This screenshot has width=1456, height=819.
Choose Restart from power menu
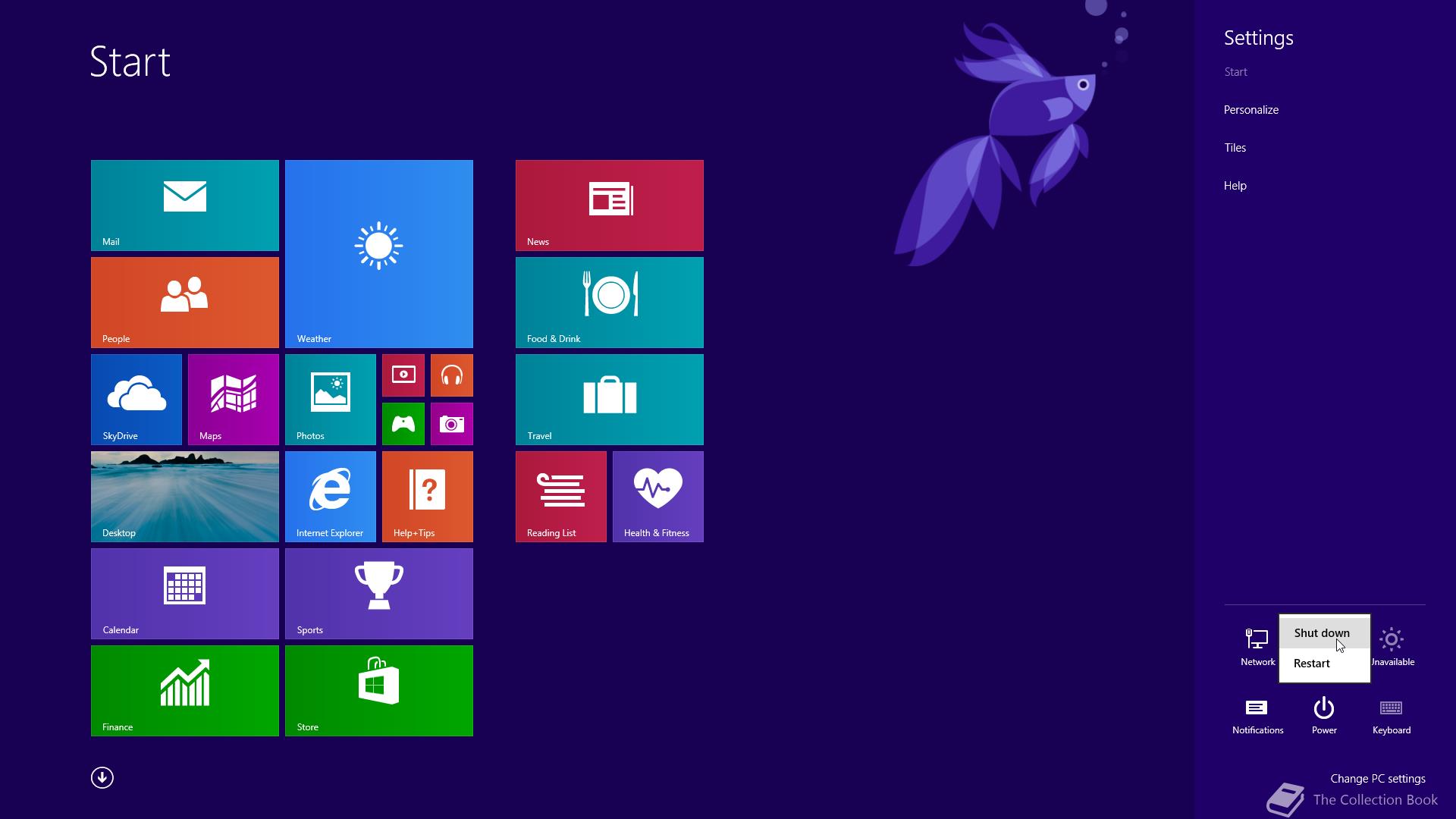coord(1325,664)
